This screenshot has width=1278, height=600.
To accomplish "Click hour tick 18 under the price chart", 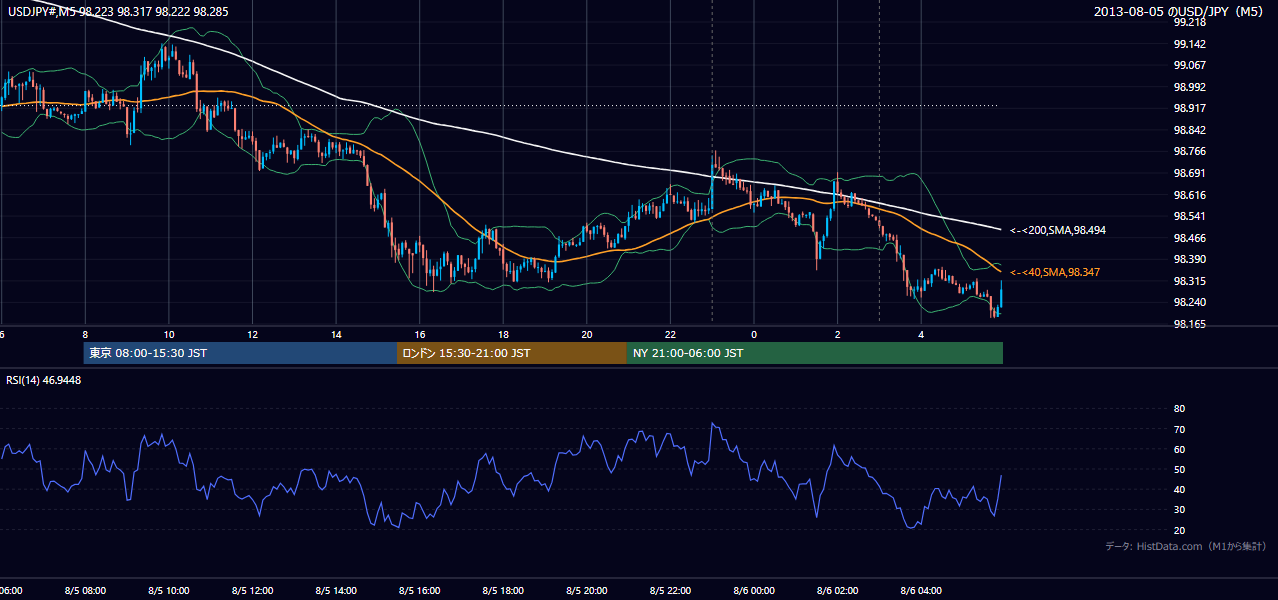I will pyautogui.click(x=503, y=335).
